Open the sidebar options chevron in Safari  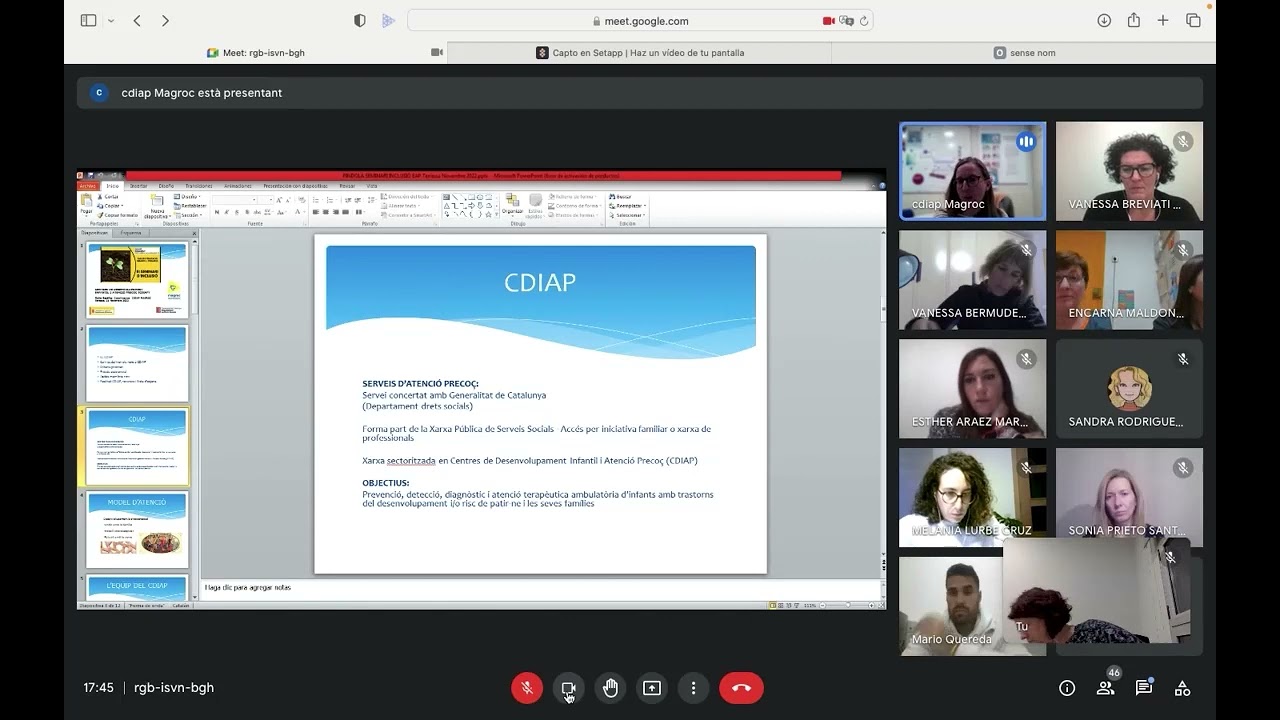coord(110,20)
